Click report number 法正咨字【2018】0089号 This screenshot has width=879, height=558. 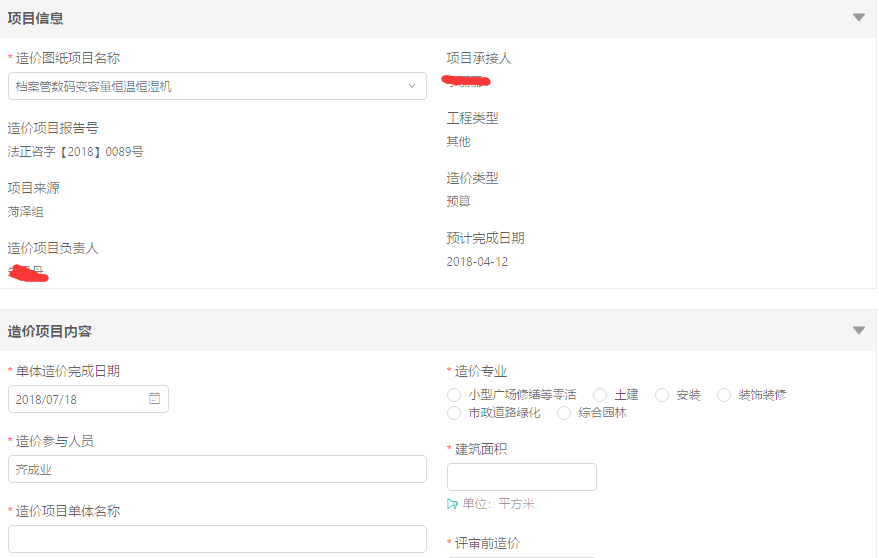tap(76, 152)
